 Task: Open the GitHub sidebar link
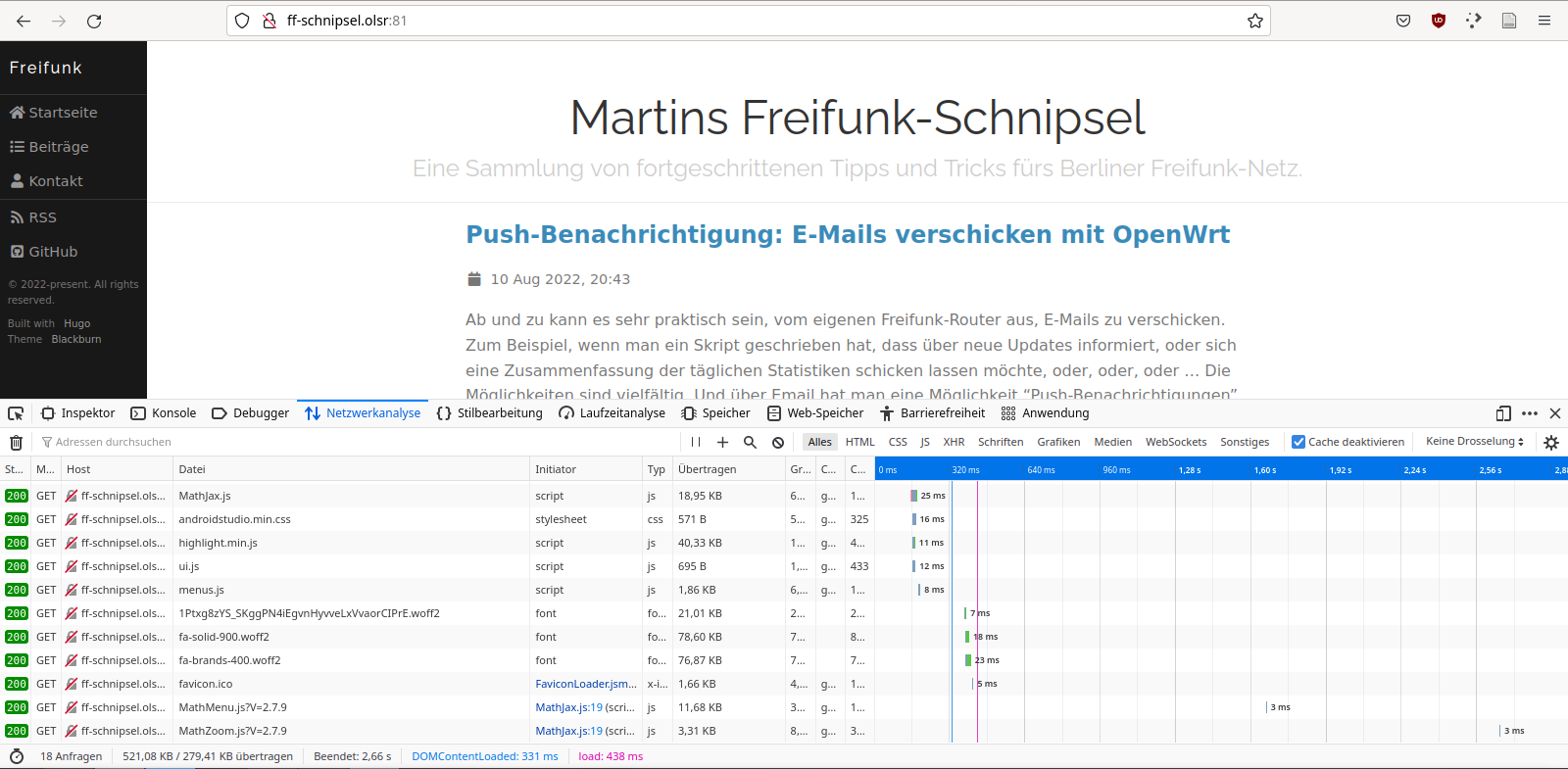coord(43,252)
